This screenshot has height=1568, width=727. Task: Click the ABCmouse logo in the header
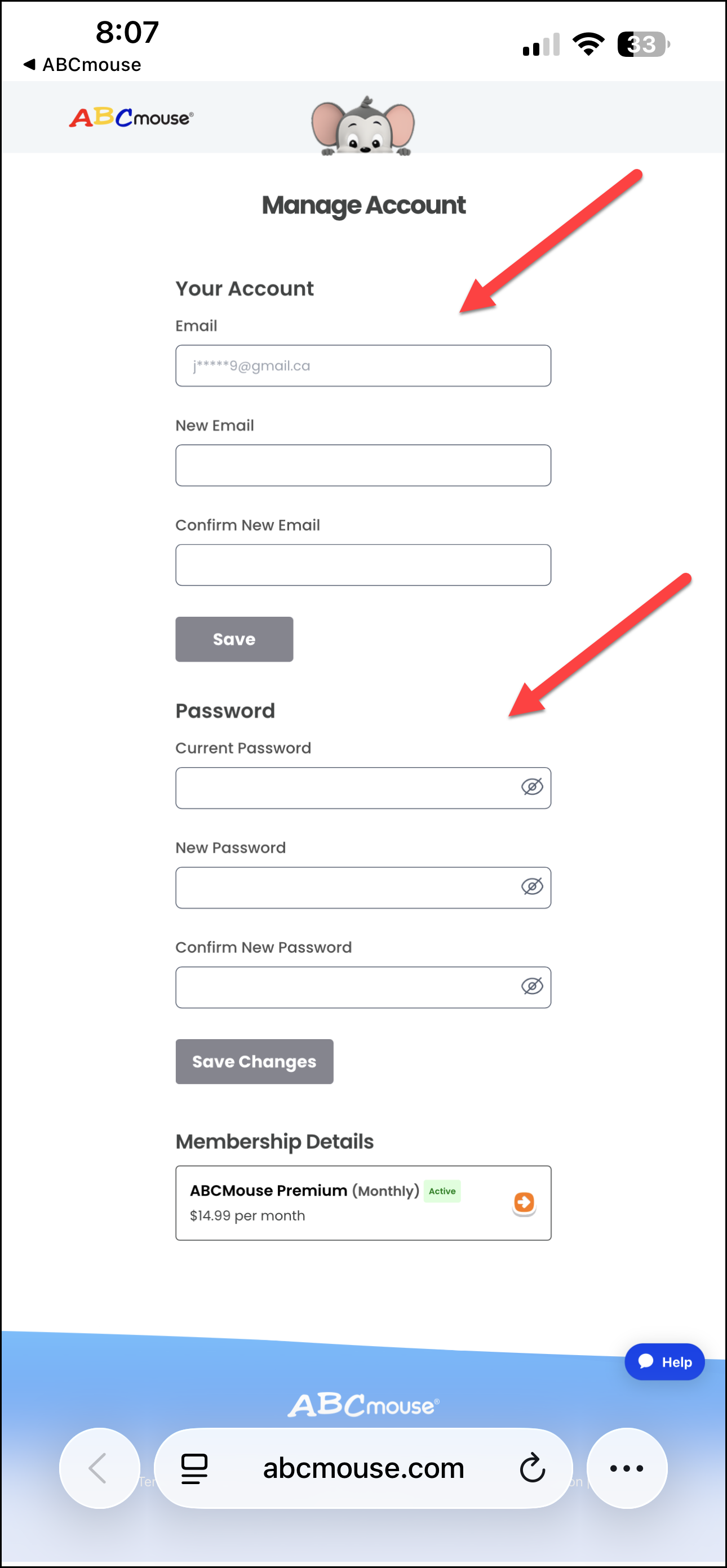131,117
